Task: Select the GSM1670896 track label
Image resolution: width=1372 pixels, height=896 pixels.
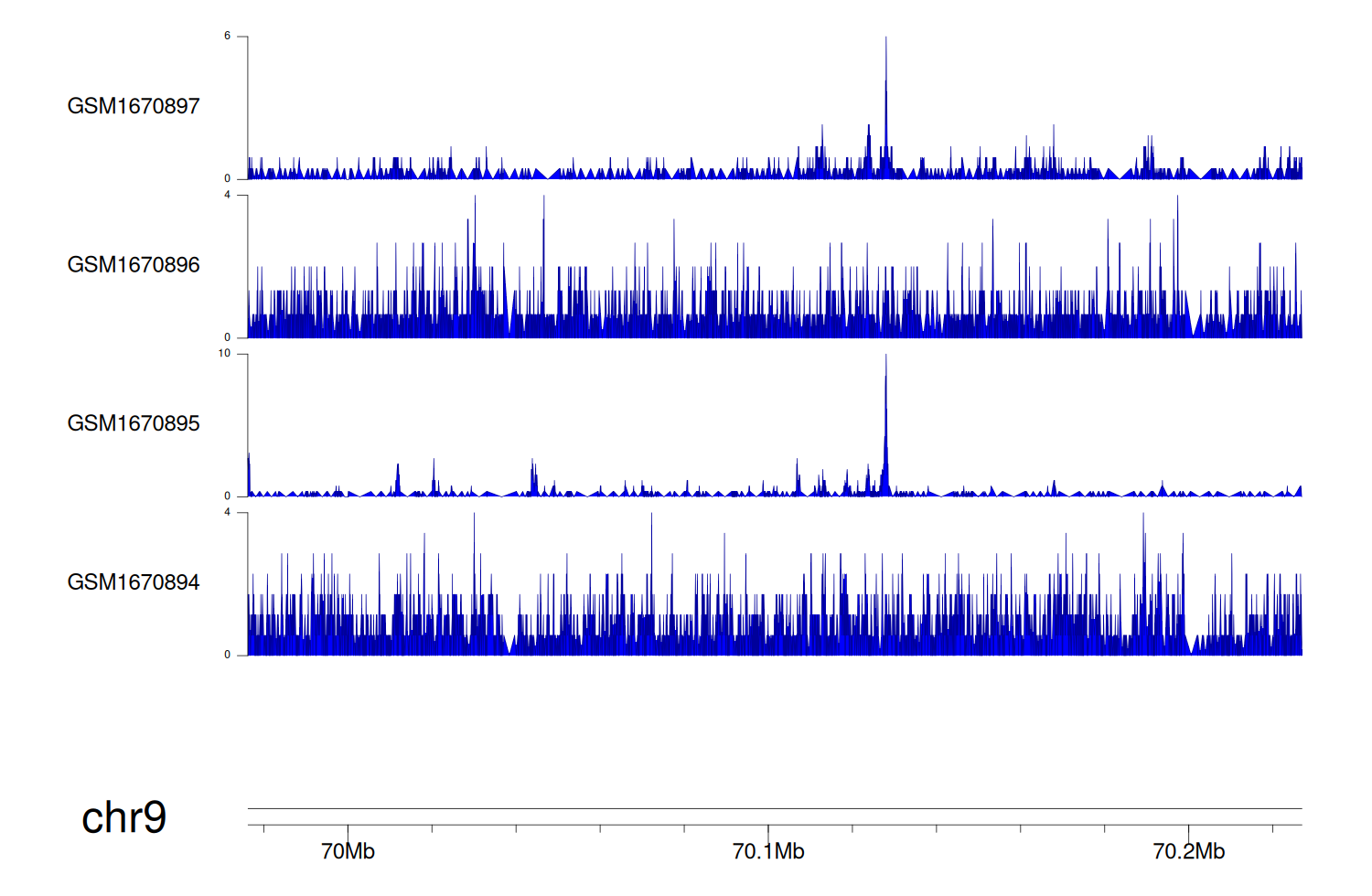Action: pyautogui.click(x=134, y=265)
